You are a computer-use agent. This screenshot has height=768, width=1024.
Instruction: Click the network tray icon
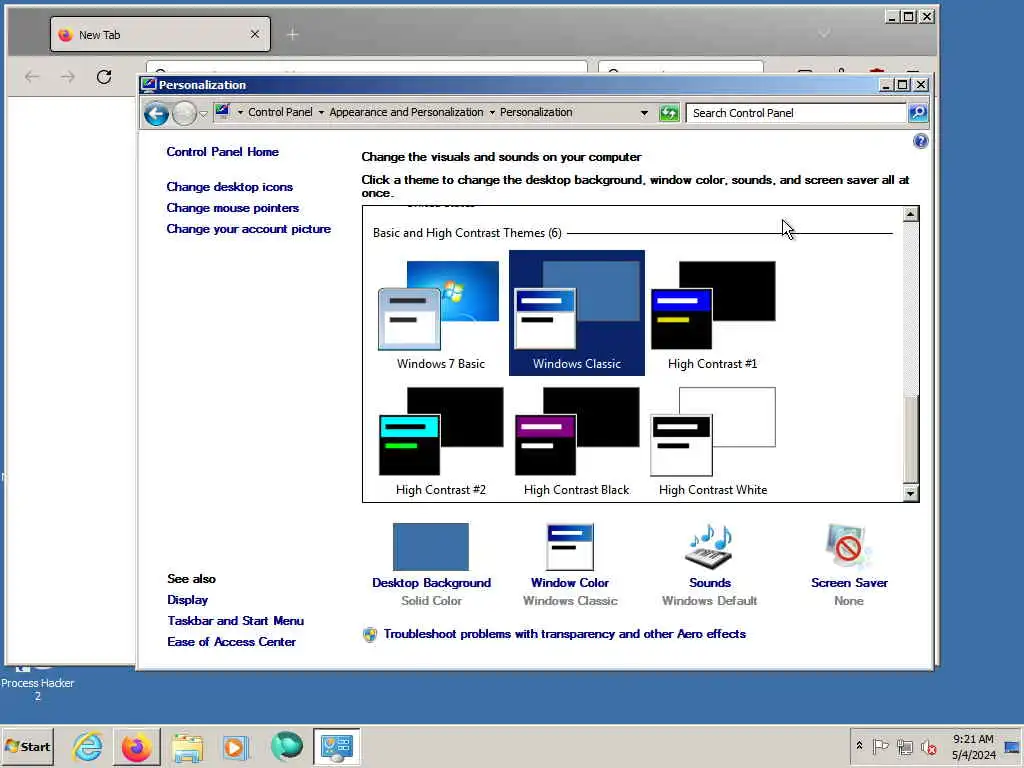pyautogui.click(x=904, y=746)
